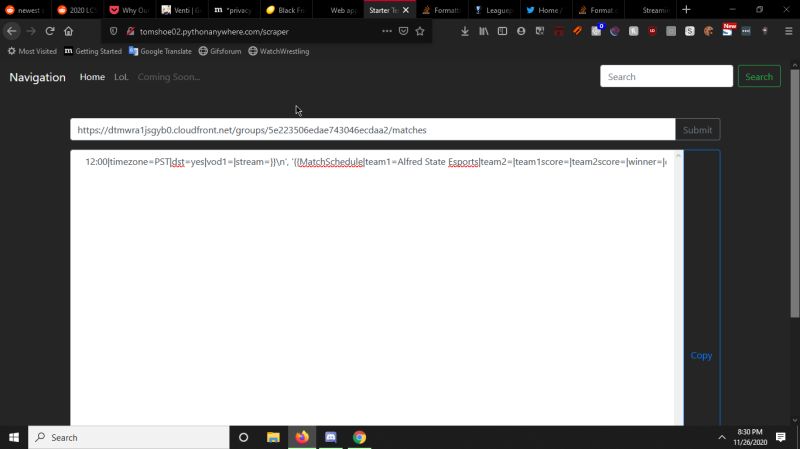Click the cloudfront URL input field
Viewport: 800px width, 449px height.
click(373, 130)
